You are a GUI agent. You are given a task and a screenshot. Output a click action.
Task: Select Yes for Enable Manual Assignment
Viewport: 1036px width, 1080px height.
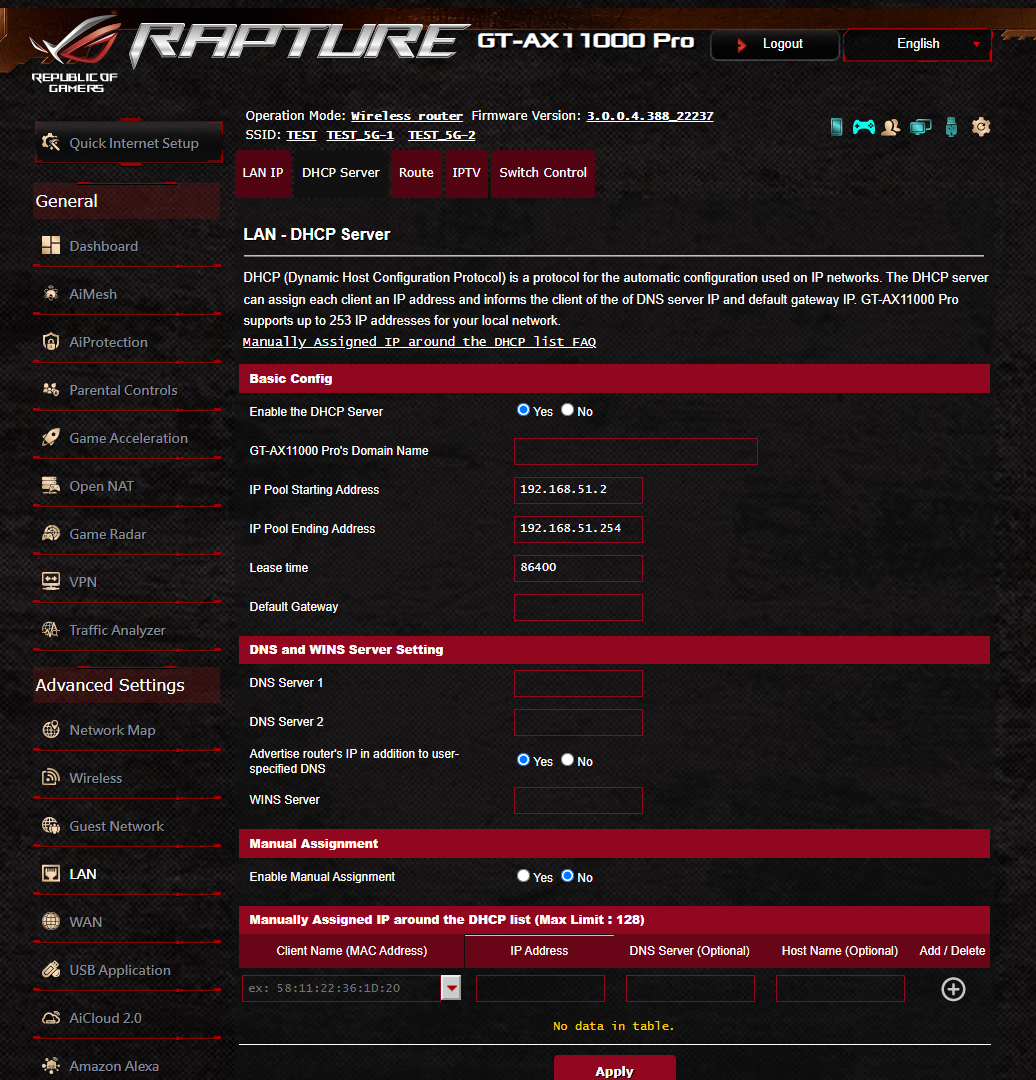pyautogui.click(x=524, y=876)
